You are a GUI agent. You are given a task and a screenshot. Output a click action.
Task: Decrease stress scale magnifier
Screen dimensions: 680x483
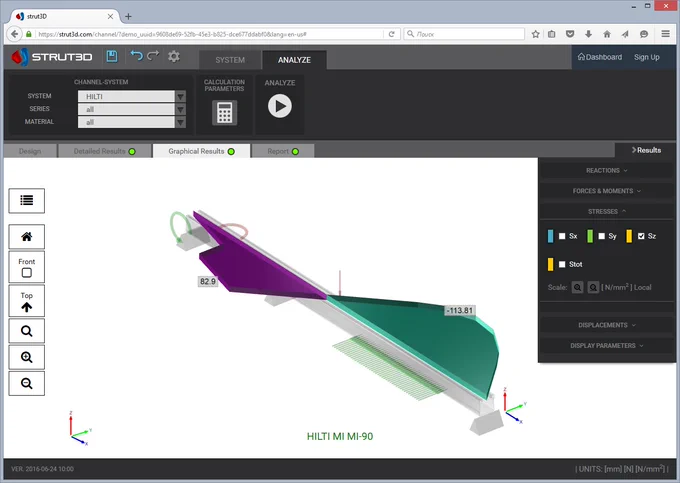[593, 287]
